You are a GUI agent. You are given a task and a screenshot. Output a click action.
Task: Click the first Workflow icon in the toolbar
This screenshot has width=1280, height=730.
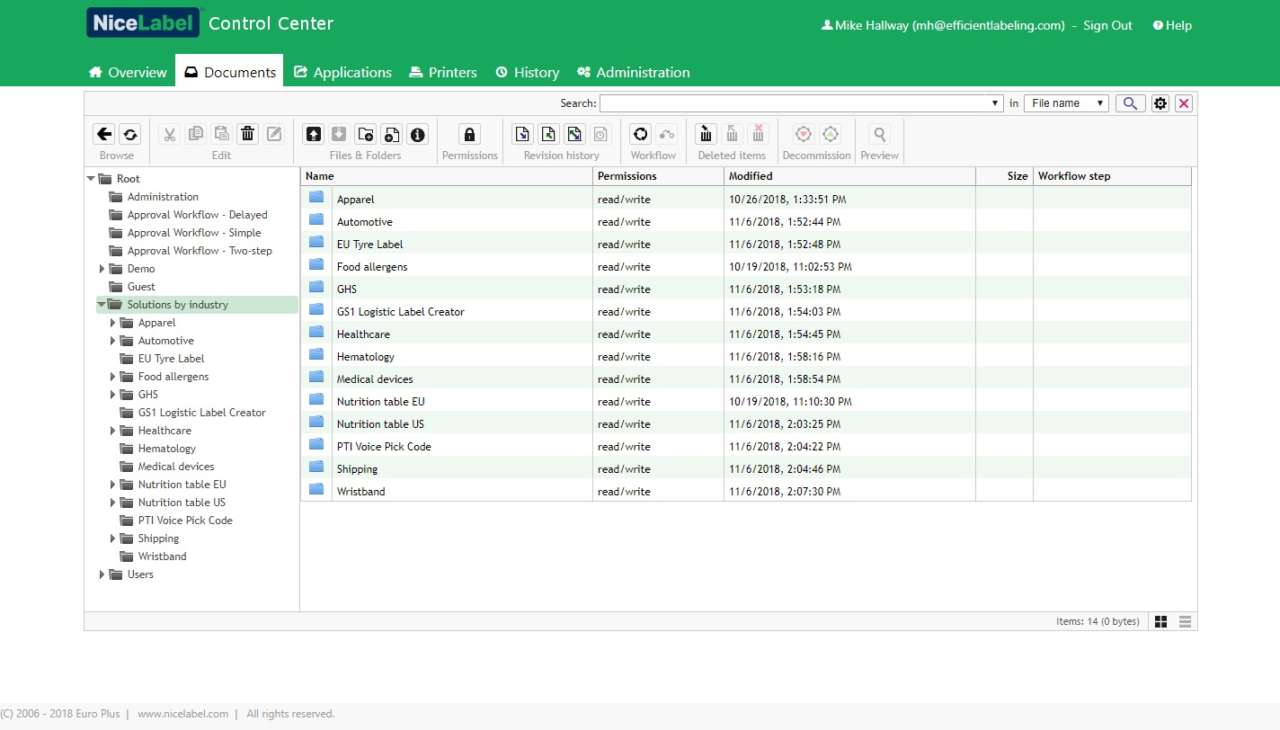coord(641,134)
